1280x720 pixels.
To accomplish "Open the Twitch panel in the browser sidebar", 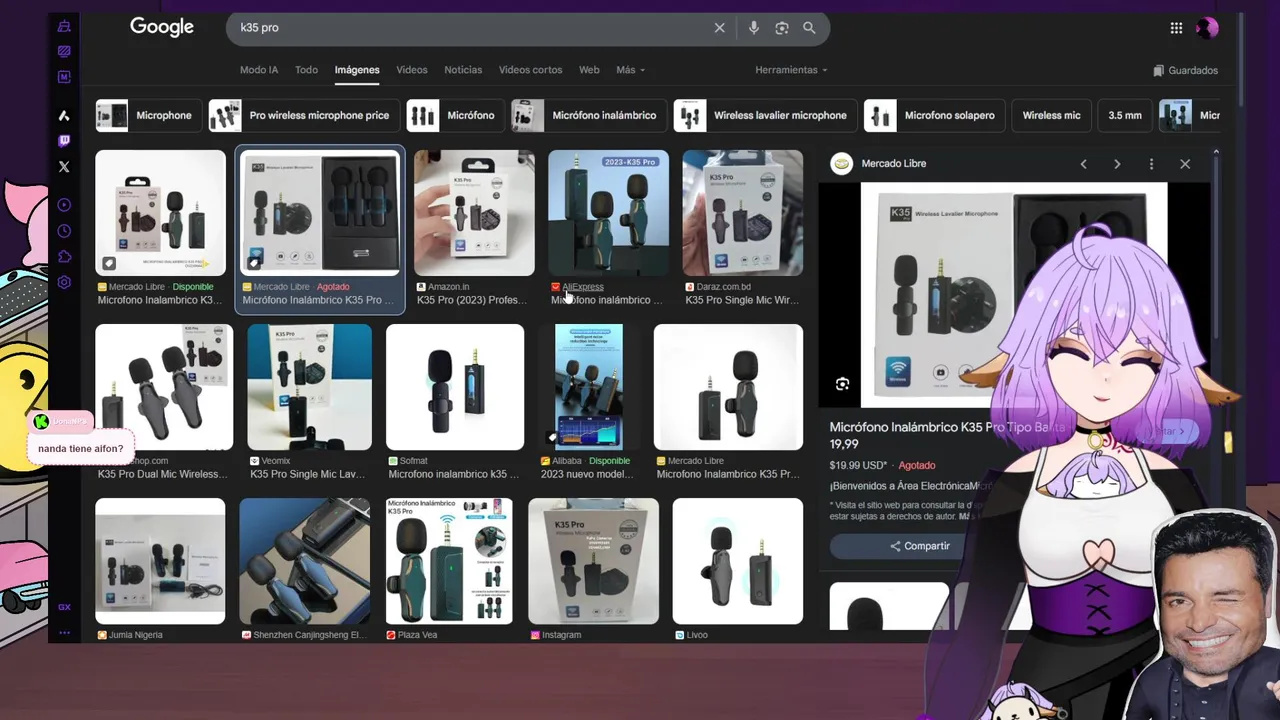I will [x=64, y=141].
